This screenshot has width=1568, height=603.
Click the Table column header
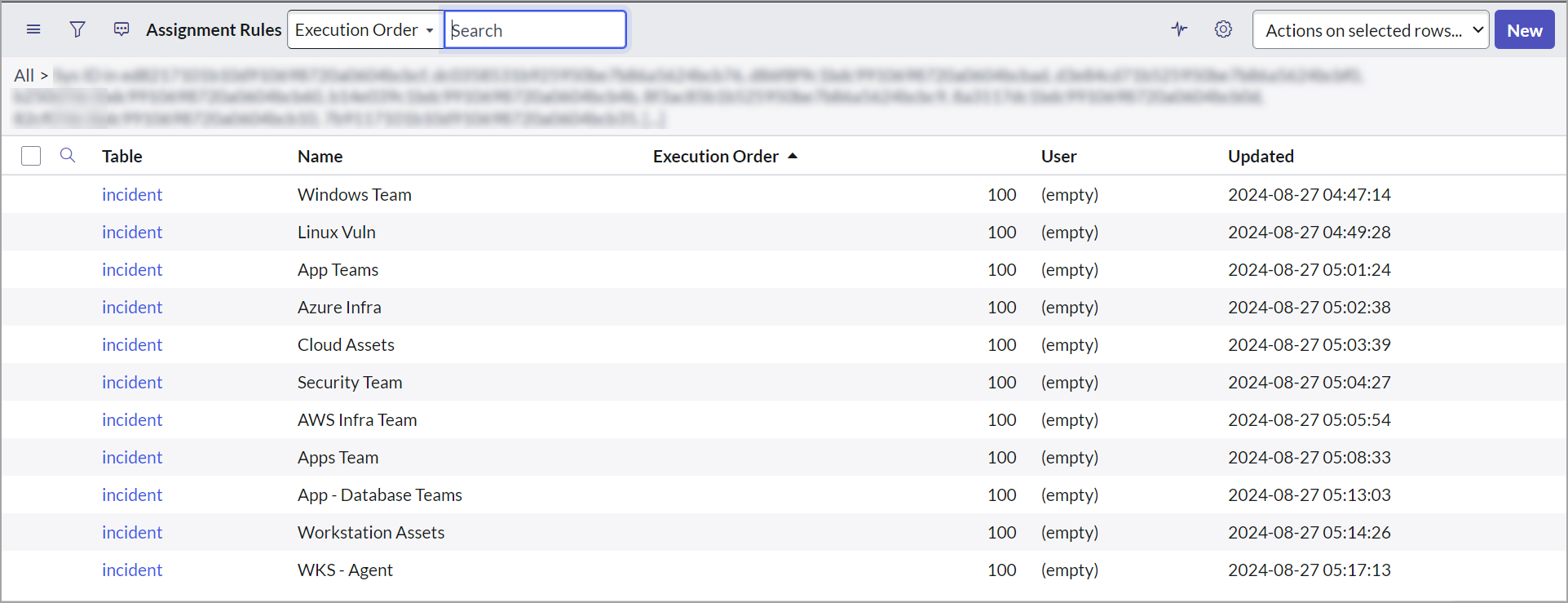tap(121, 156)
